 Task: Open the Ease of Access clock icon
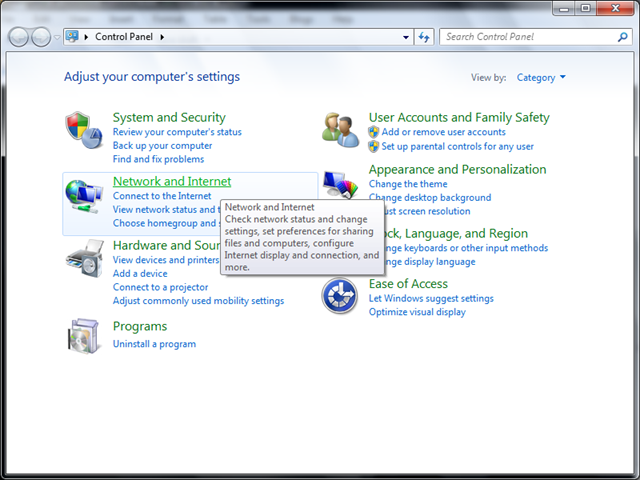(340, 296)
